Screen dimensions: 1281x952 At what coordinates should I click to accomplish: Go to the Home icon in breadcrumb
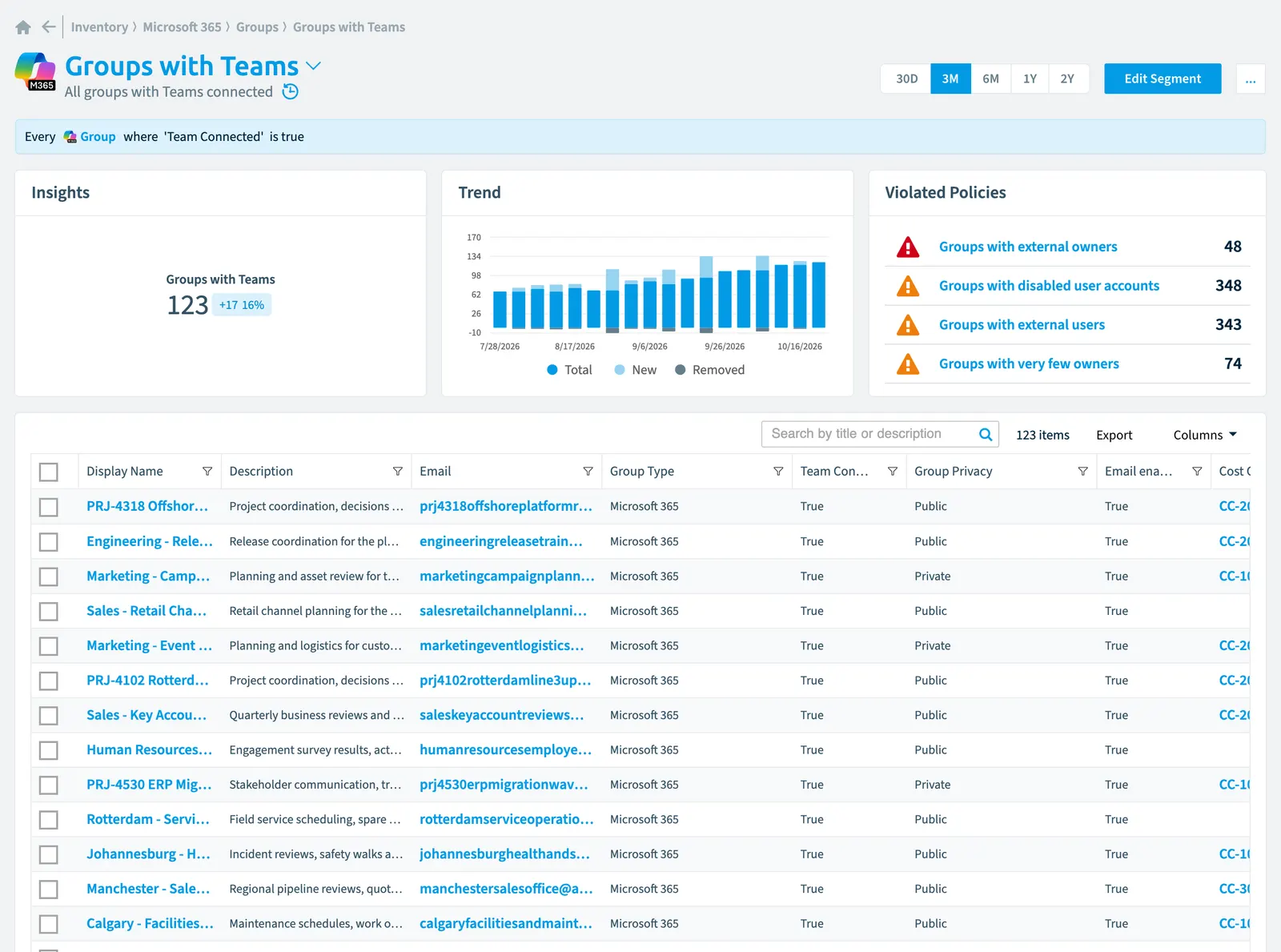click(x=23, y=27)
